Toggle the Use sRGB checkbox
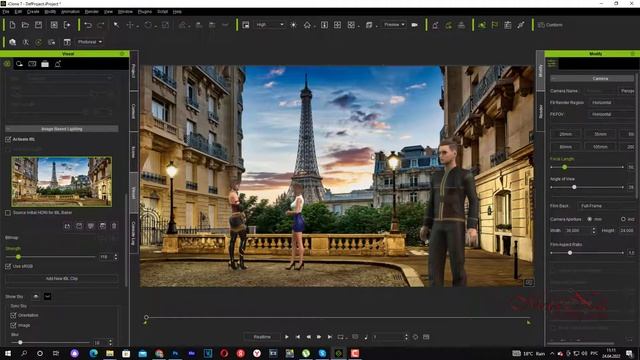 tap(8, 266)
